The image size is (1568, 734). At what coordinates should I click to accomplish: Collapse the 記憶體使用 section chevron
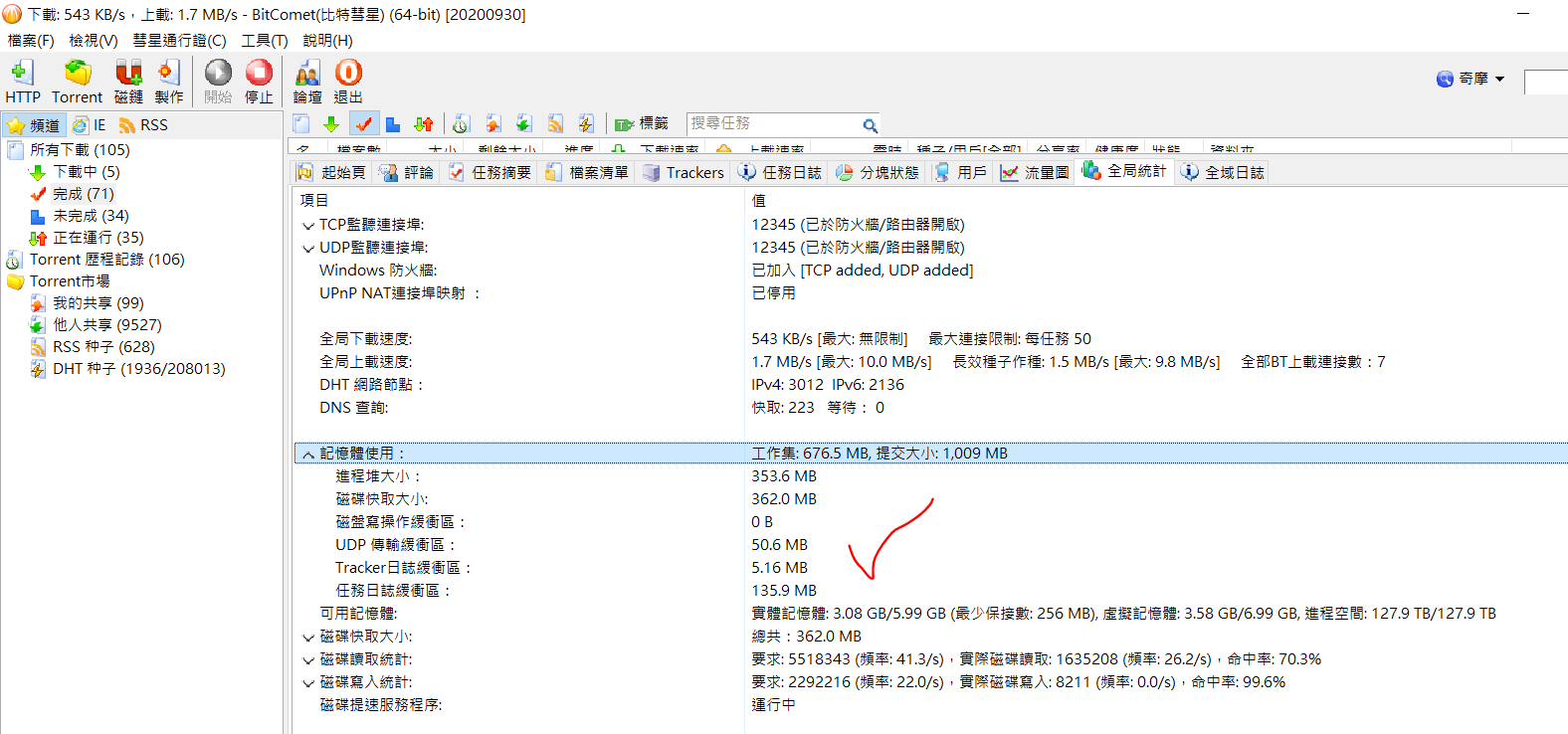[x=308, y=455]
